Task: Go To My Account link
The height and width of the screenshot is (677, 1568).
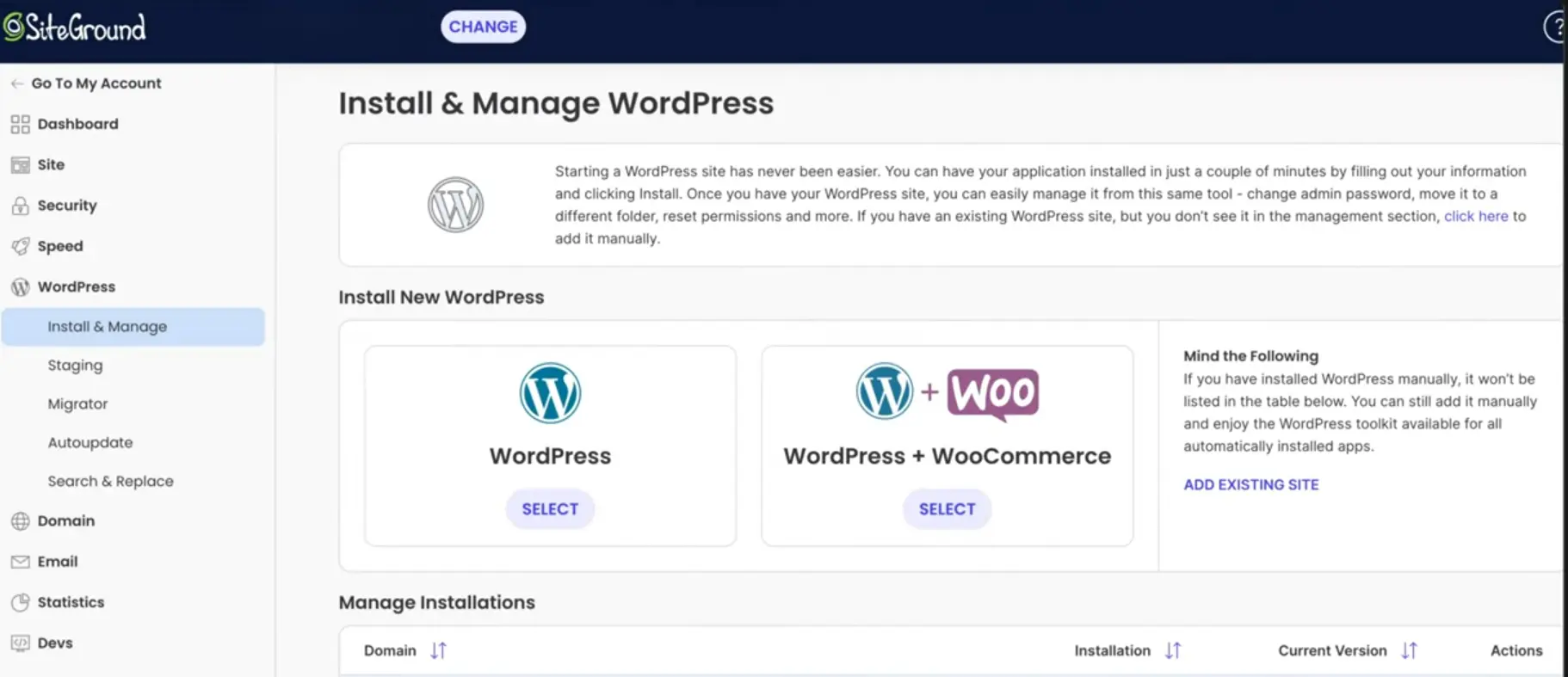Action: pyautogui.click(x=96, y=83)
